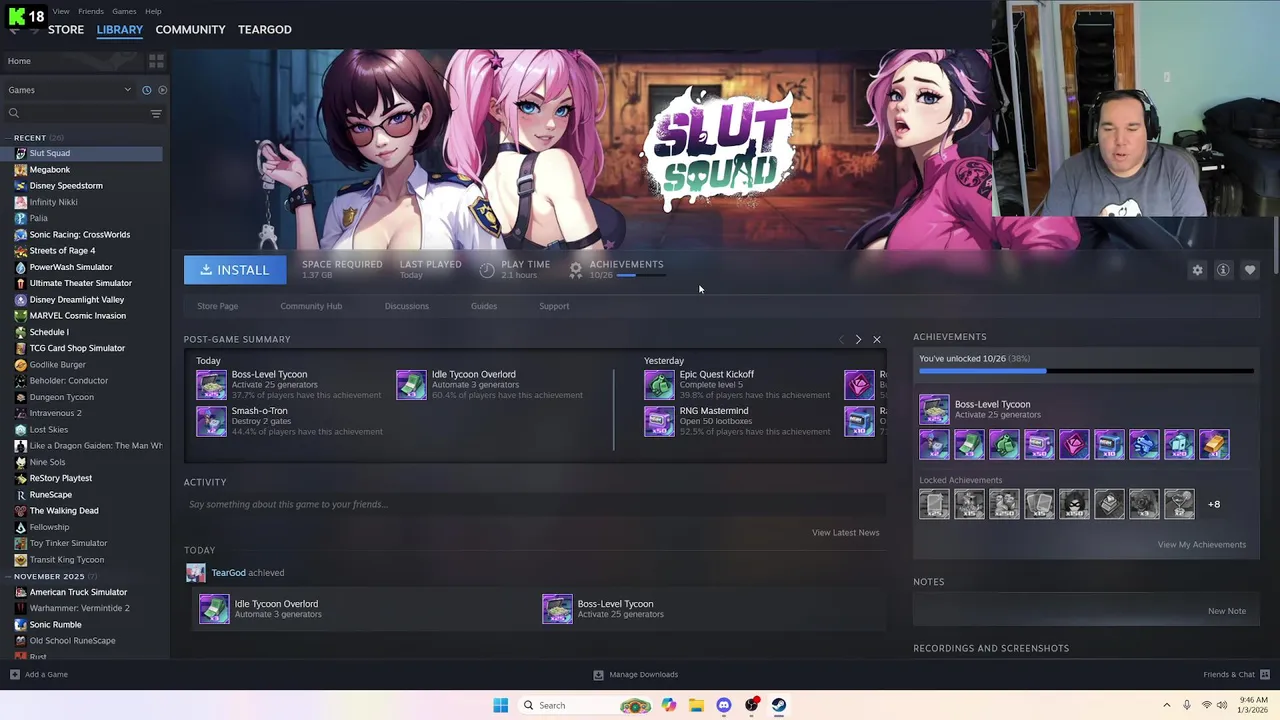Open the TEARGOD profile tab
The width and height of the screenshot is (1280, 720).
point(265,30)
